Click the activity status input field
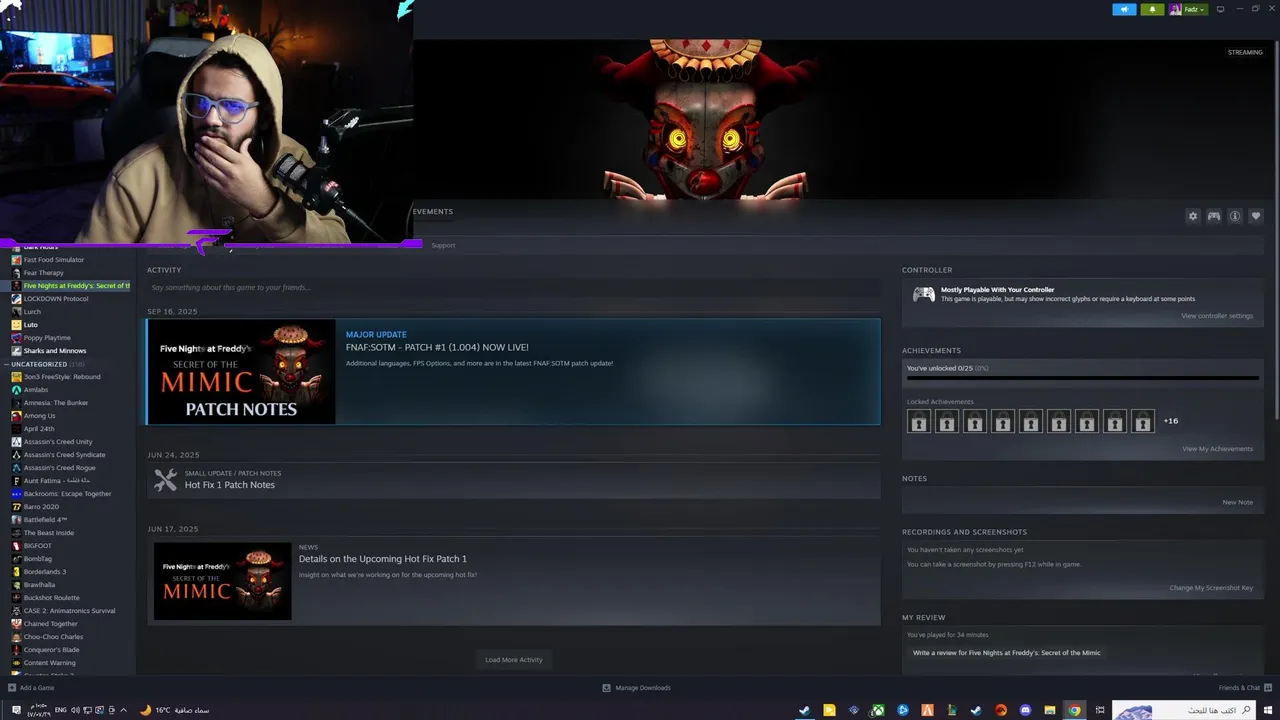 512,288
